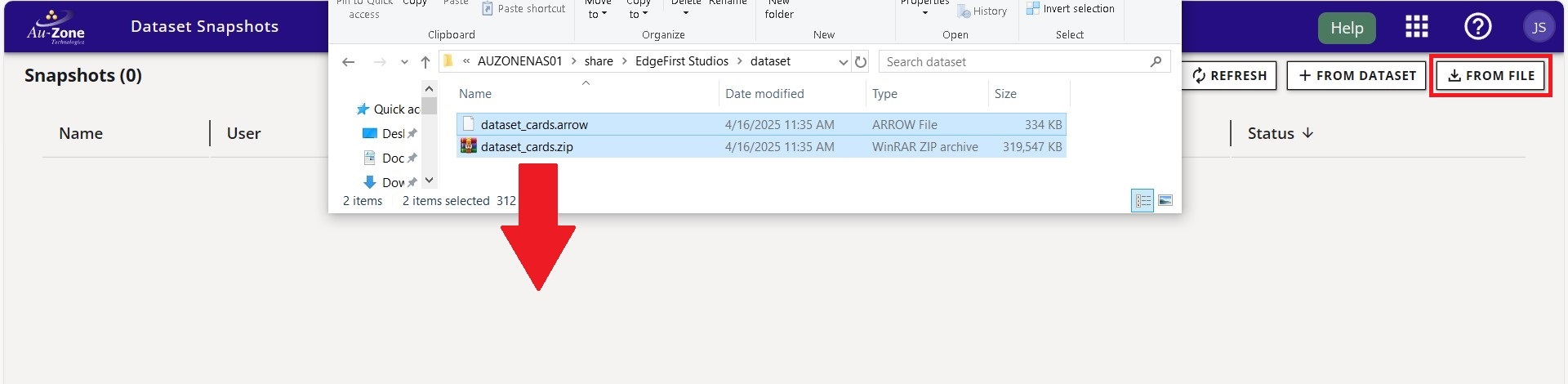The width and height of the screenshot is (1568, 384).
Task: Open Quick access in navigation pane
Action: (388, 109)
